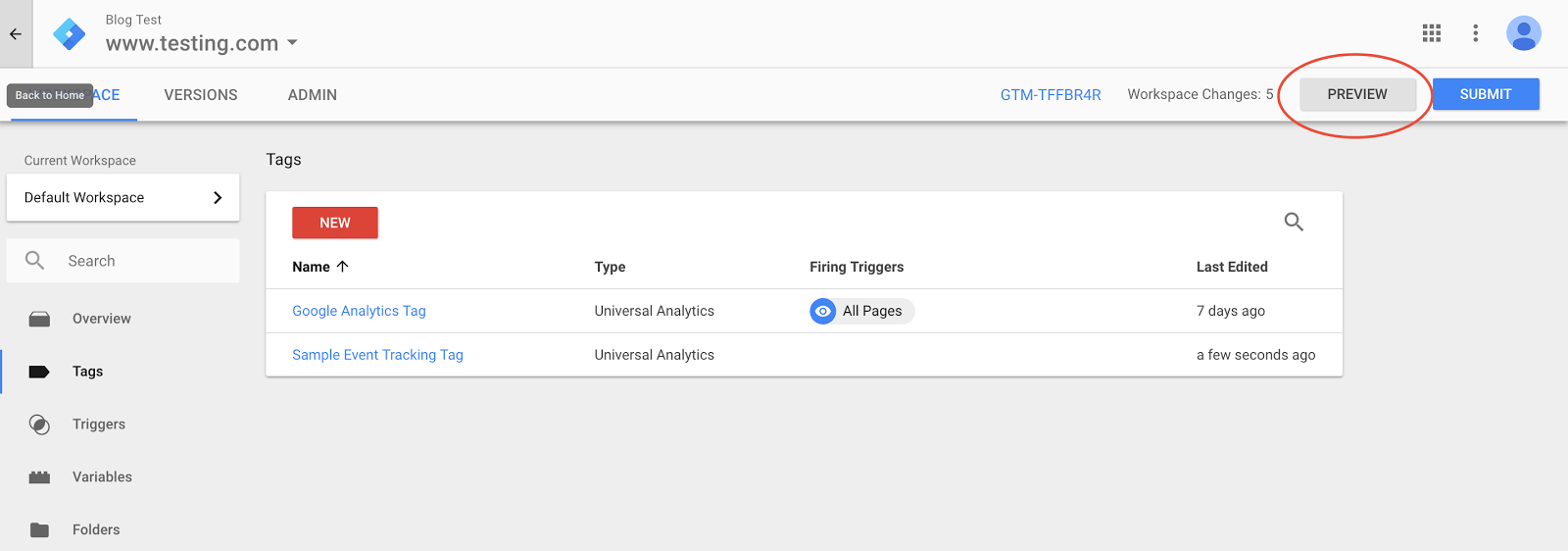This screenshot has width=1568, height=551.
Task: Expand the www.testing.com container dropdown
Action: pyautogui.click(x=292, y=43)
